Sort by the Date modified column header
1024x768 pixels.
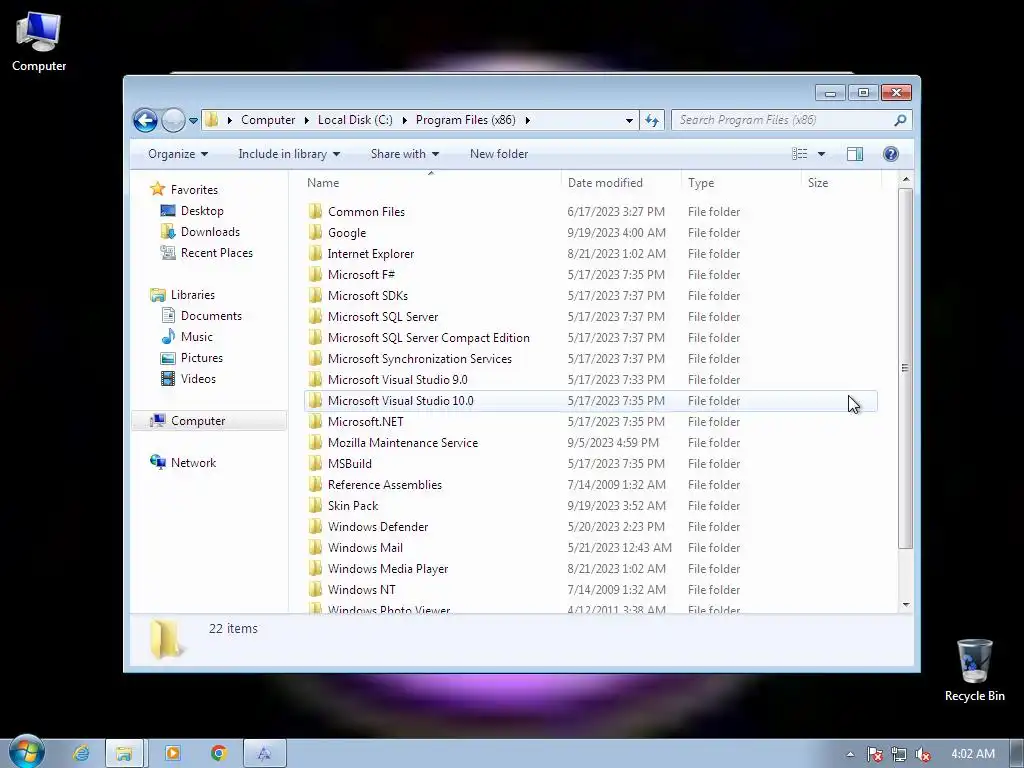[x=620, y=183]
